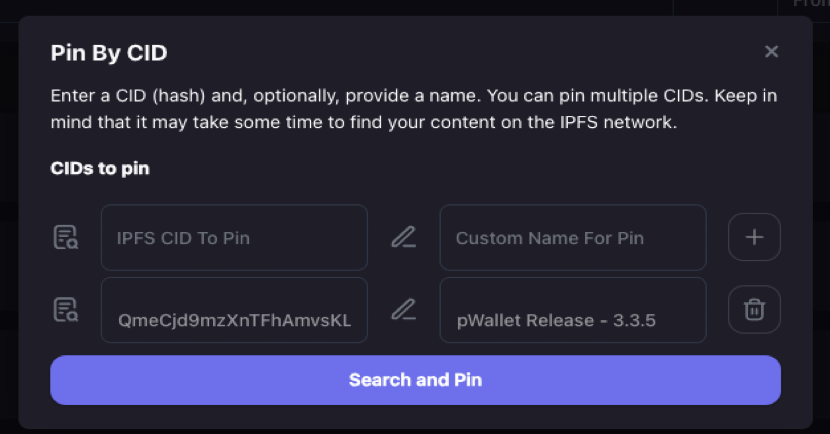Focus the IPFS CID To Pin field
Image resolution: width=830 pixels, height=434 pixels.
pyautogui.click(x=234, y=238)
